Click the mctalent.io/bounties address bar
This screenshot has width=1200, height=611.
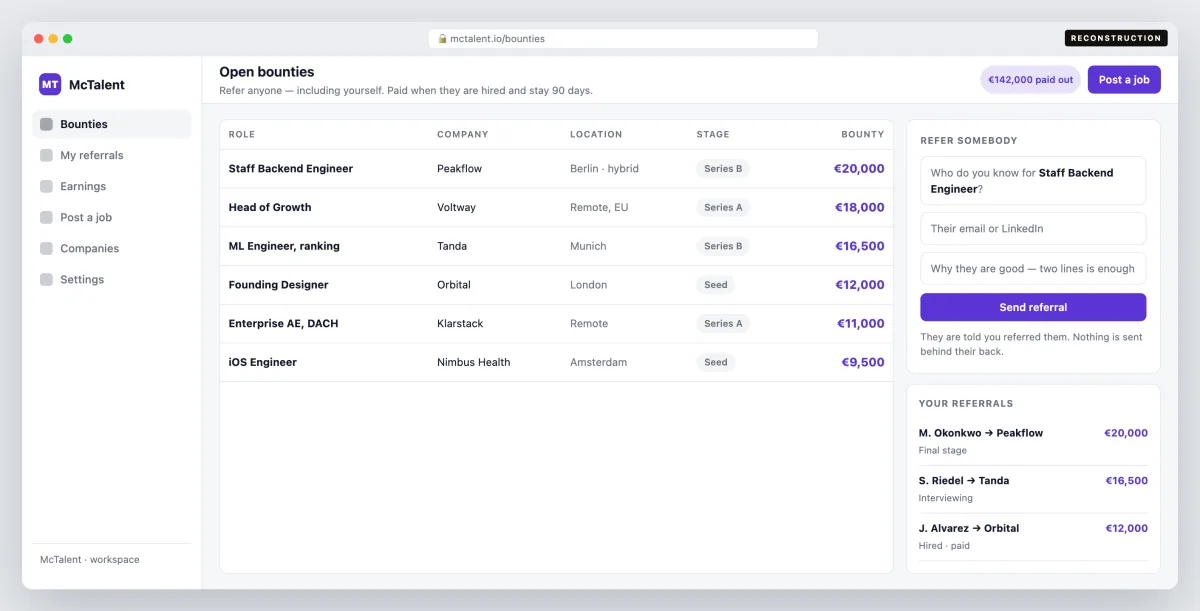click(623, 38)
